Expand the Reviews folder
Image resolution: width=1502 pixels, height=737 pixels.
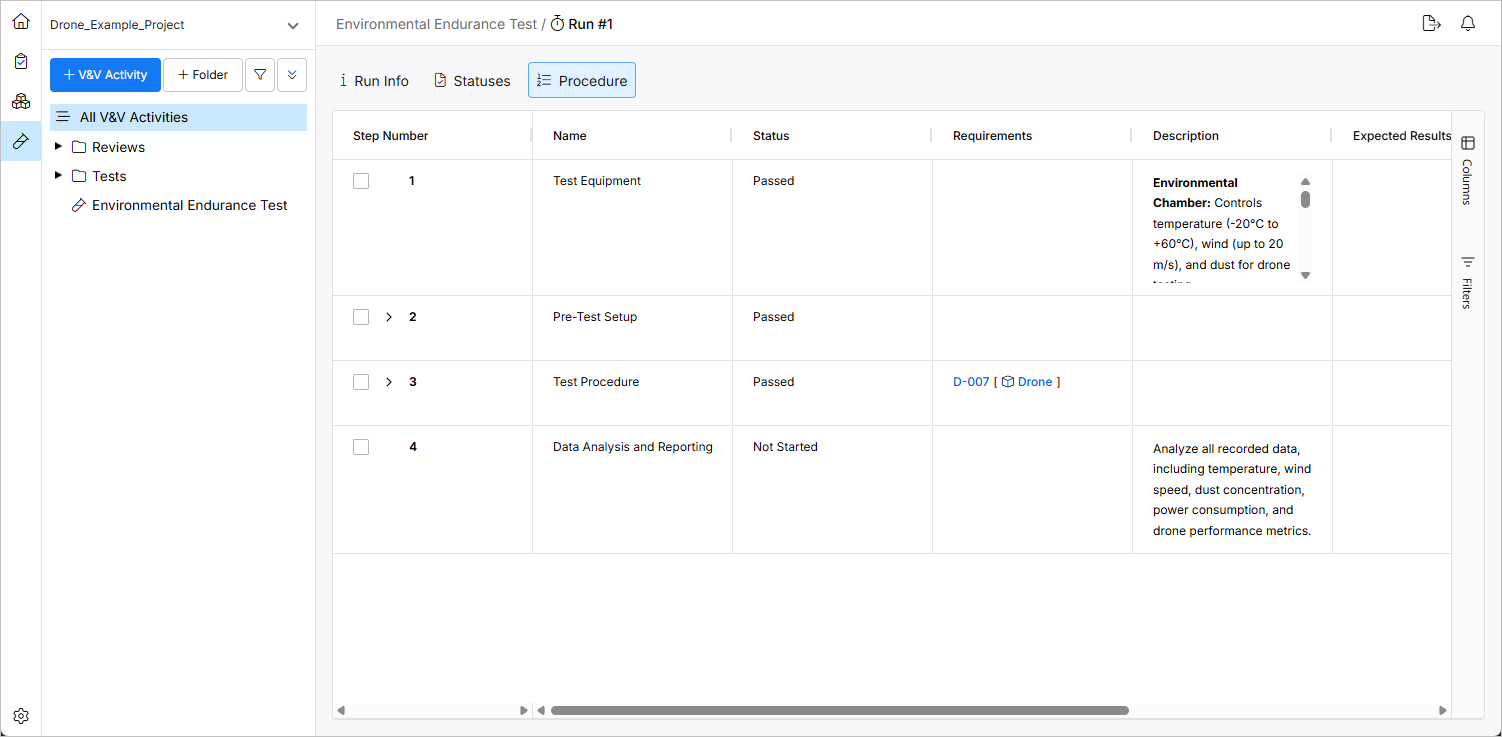59,147
